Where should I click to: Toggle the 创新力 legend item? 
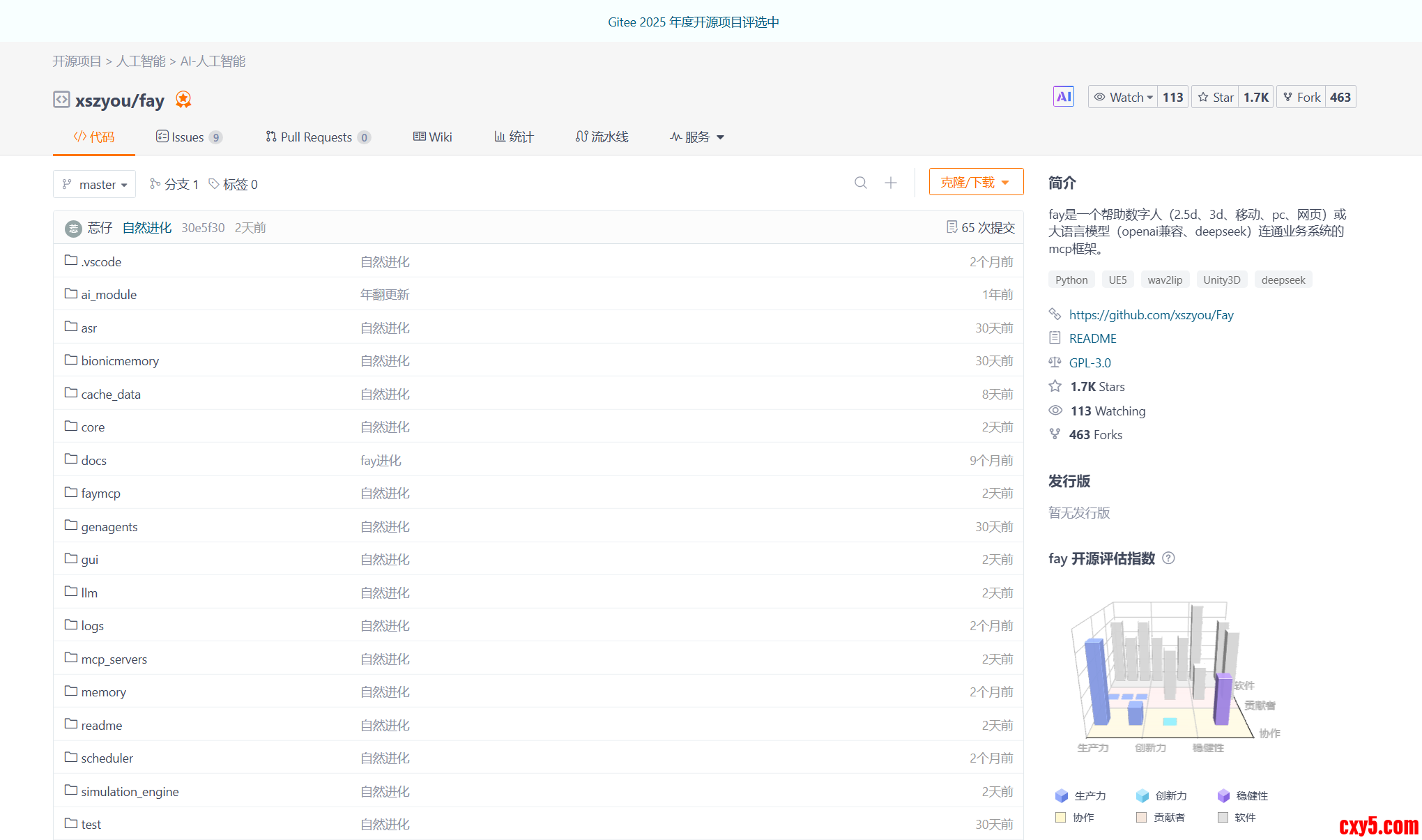(x=1162, y=795)
